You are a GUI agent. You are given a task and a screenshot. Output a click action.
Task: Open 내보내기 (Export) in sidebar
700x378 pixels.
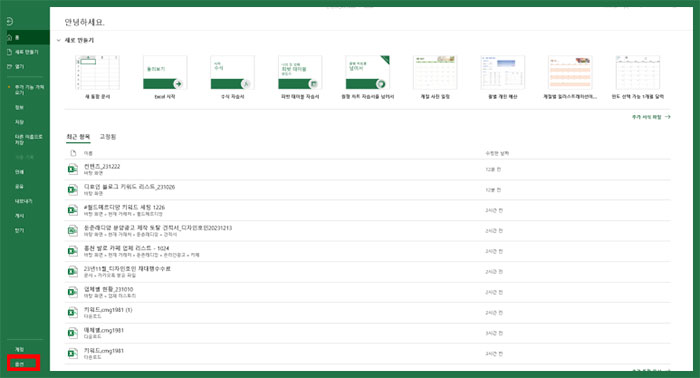(x=23, y=201)
